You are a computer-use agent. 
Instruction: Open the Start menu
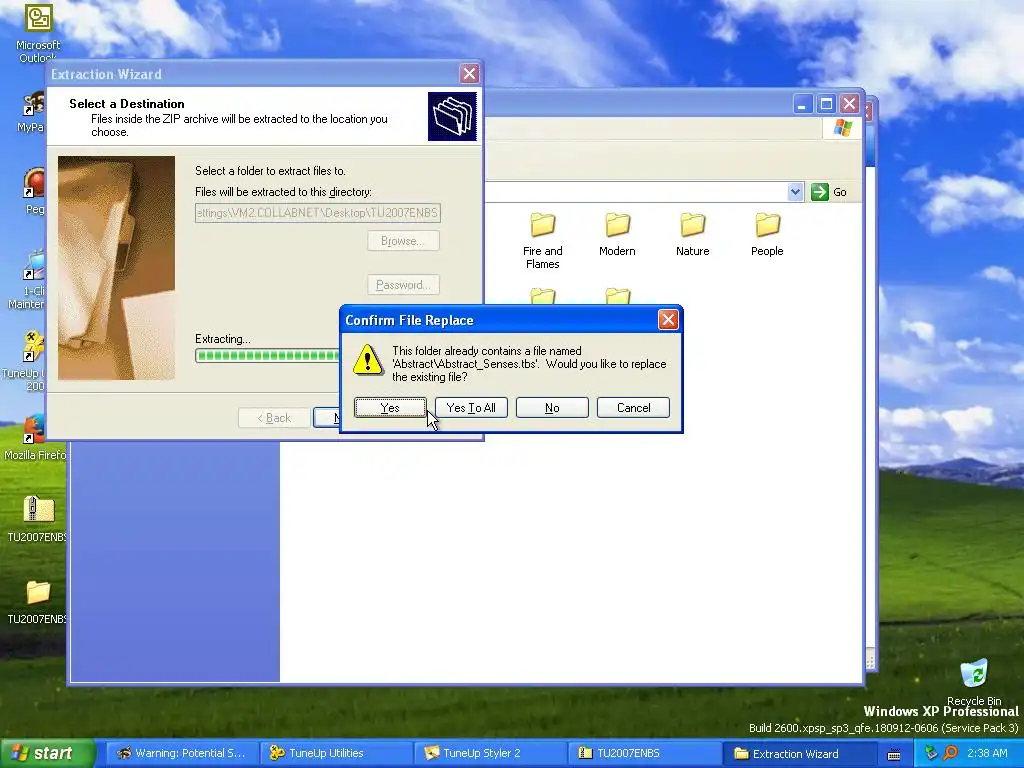coord(46,753)
